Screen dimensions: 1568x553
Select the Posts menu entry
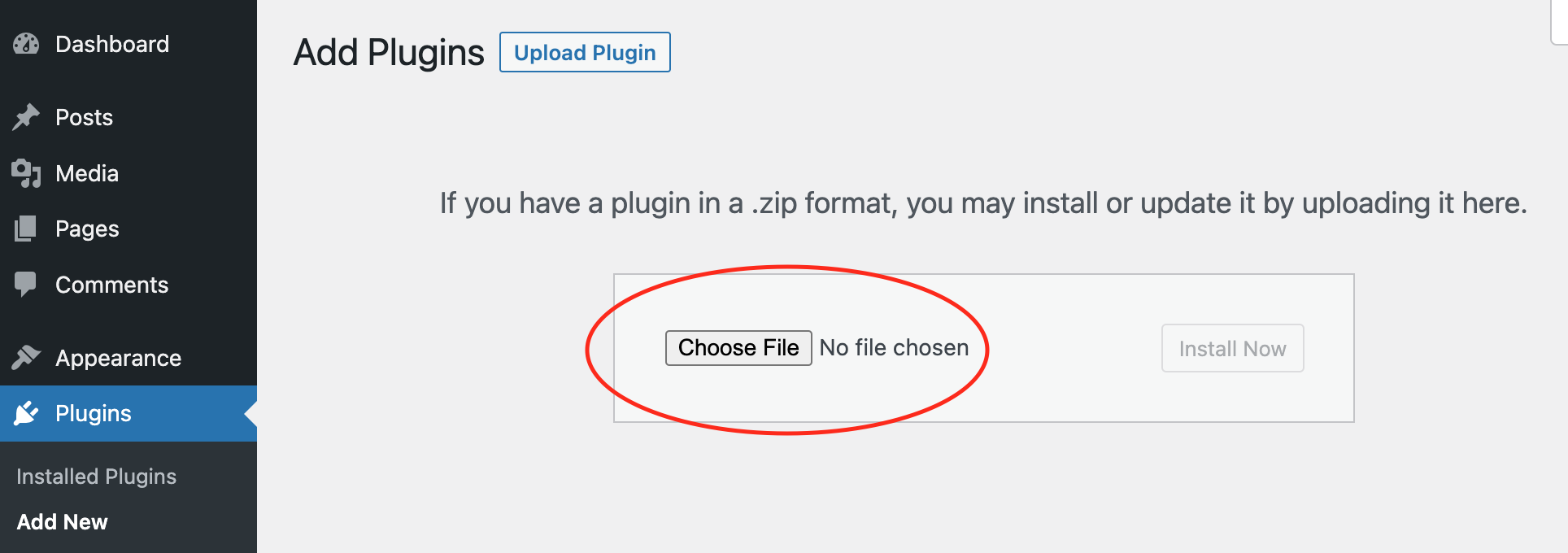[x=84, y=116]
